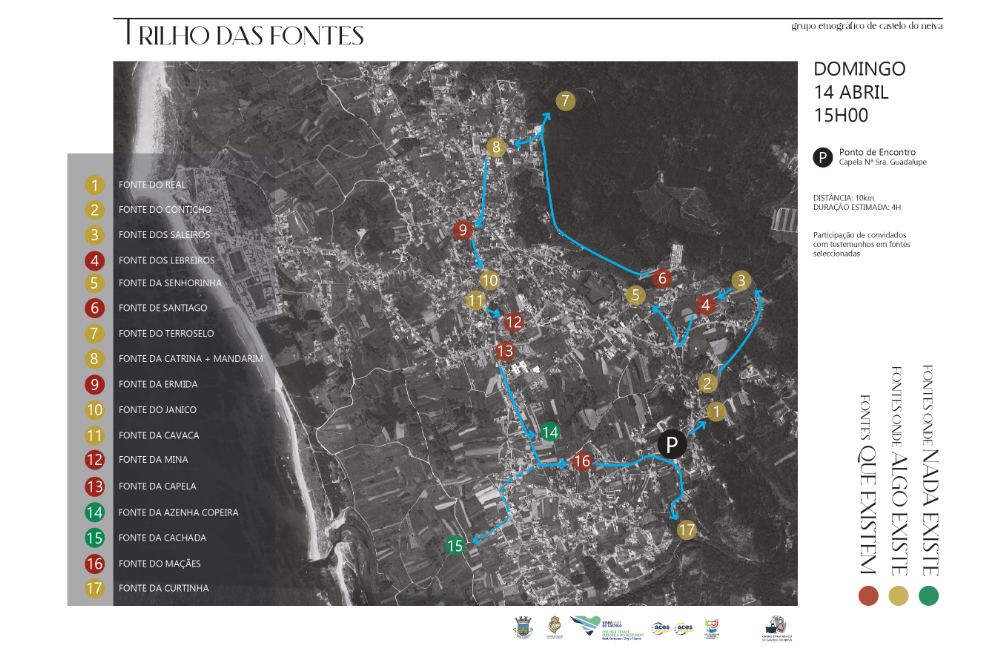
Task: Select green marker 14 on the map
Action: coord(550,433)
